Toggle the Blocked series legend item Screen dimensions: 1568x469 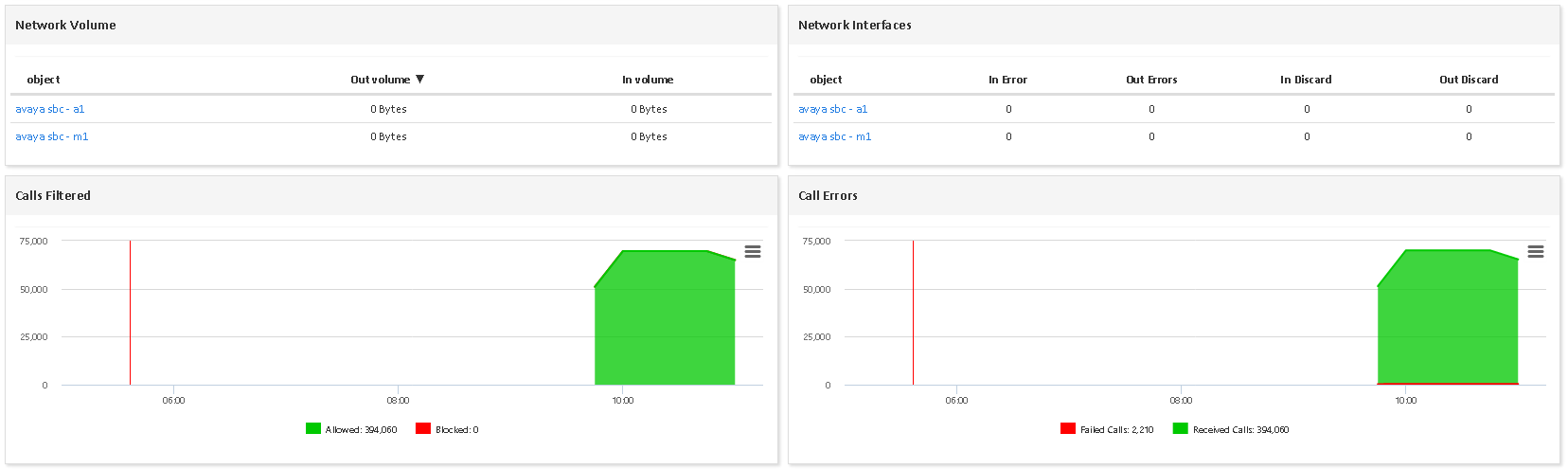pyautogui.click(x=456, y=430)
